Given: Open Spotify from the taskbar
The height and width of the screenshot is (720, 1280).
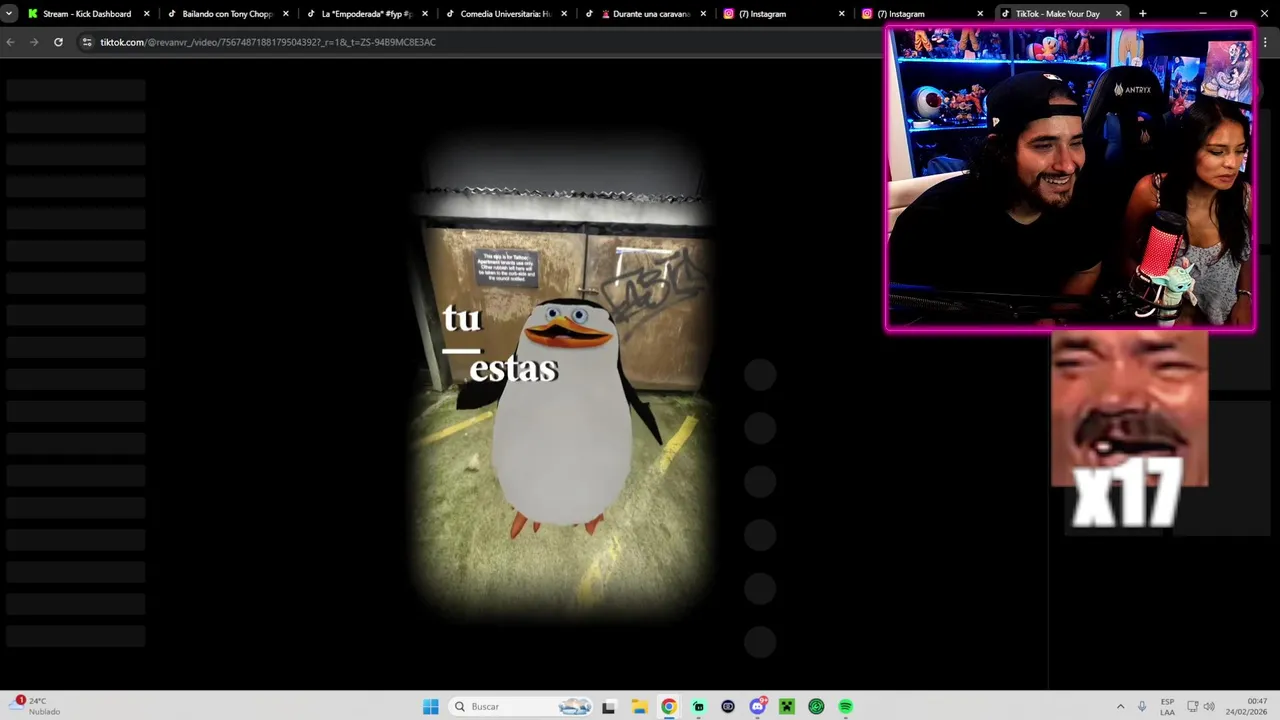Looking at the screenshot, I should point(846,707).
